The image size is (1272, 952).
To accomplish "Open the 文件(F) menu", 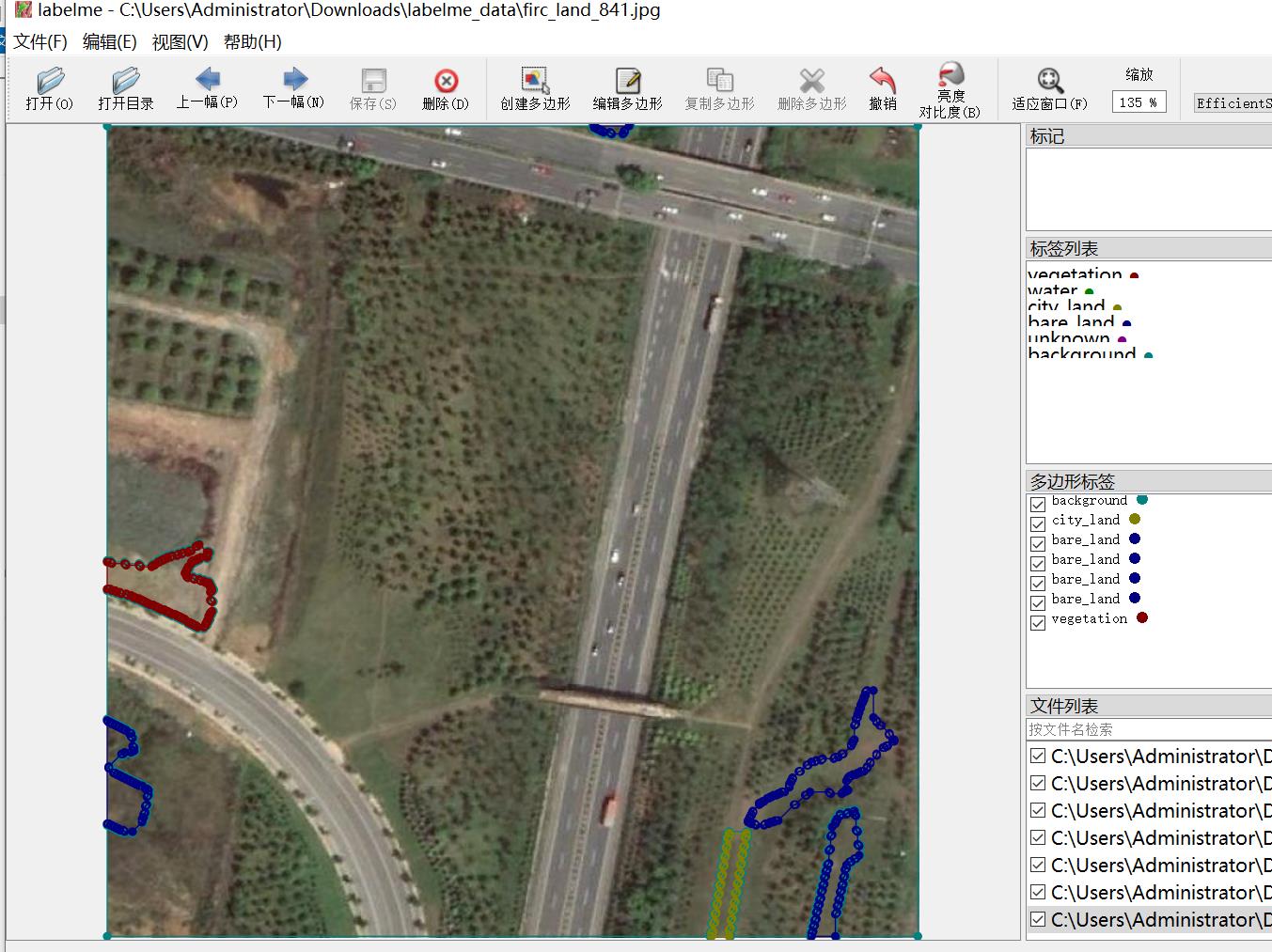I will click(40, 42).
